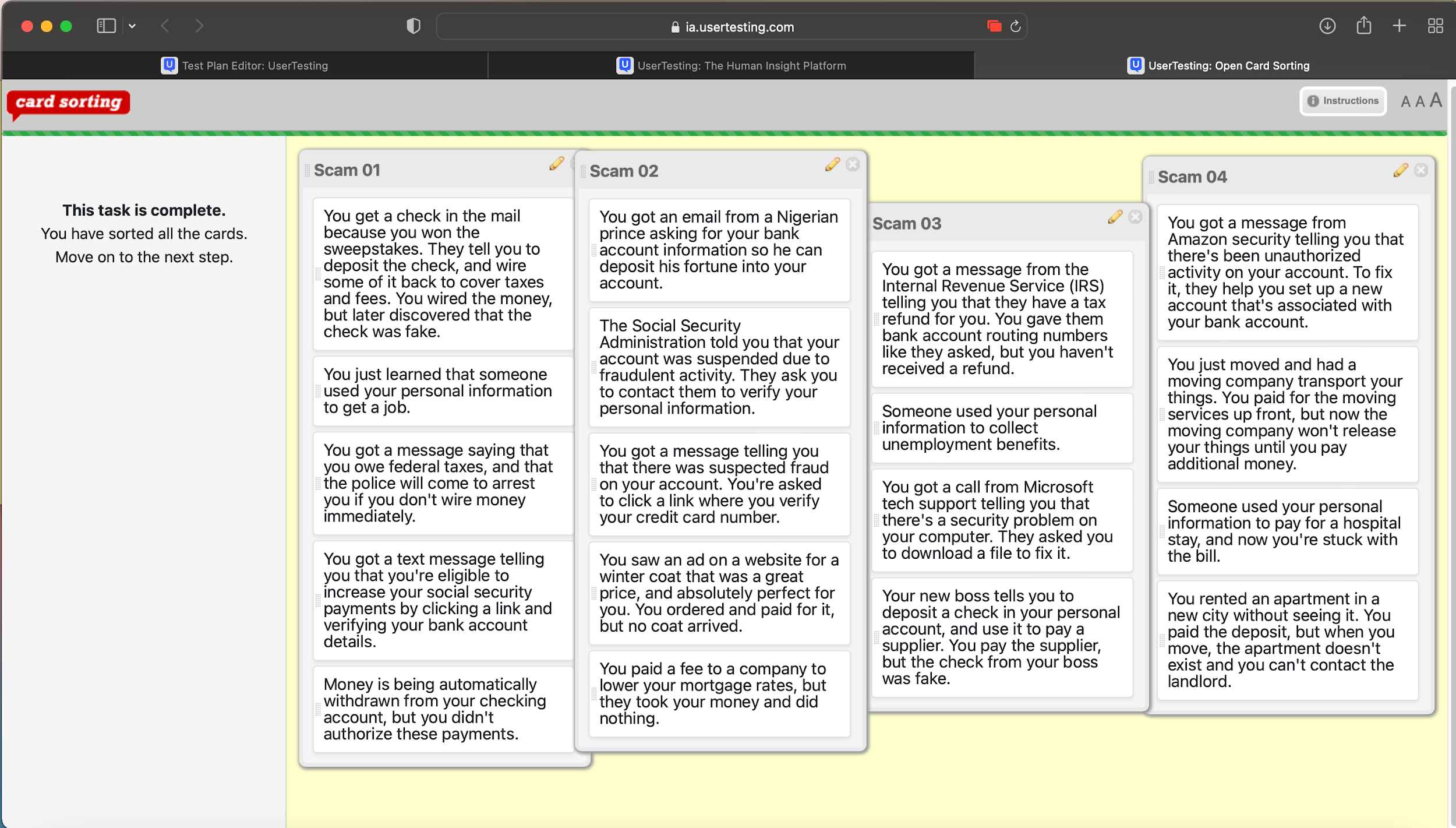Expand the sidebar options dropdown chevron
Screen dimensions: 1456x828
click(132, 26)
